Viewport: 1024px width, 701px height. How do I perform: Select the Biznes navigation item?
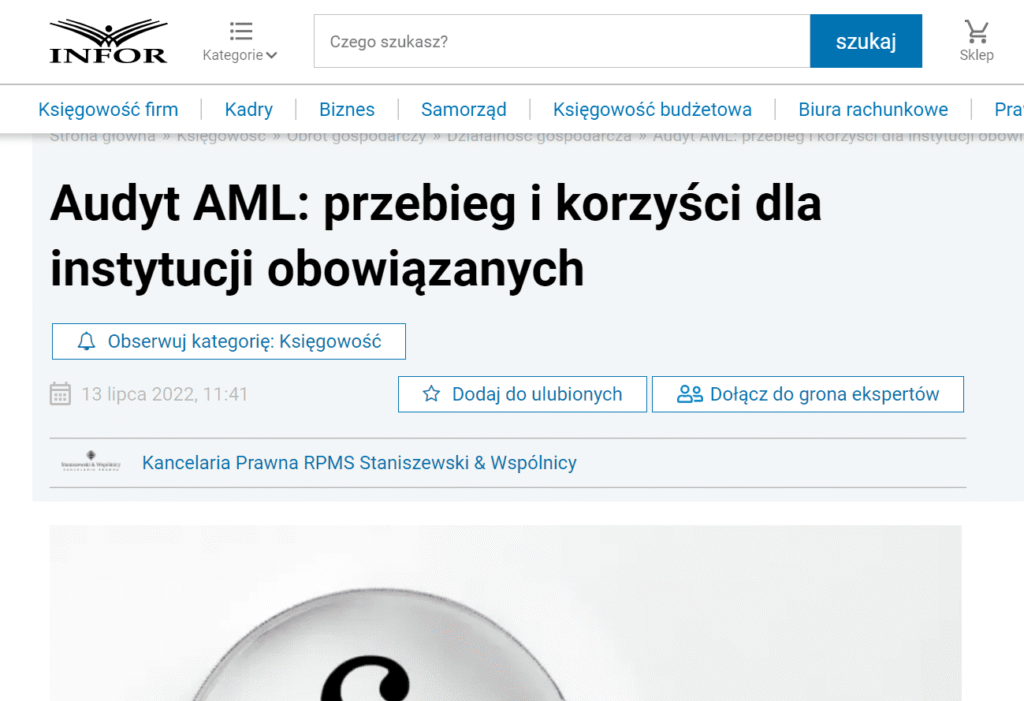[x=347, y=110]
